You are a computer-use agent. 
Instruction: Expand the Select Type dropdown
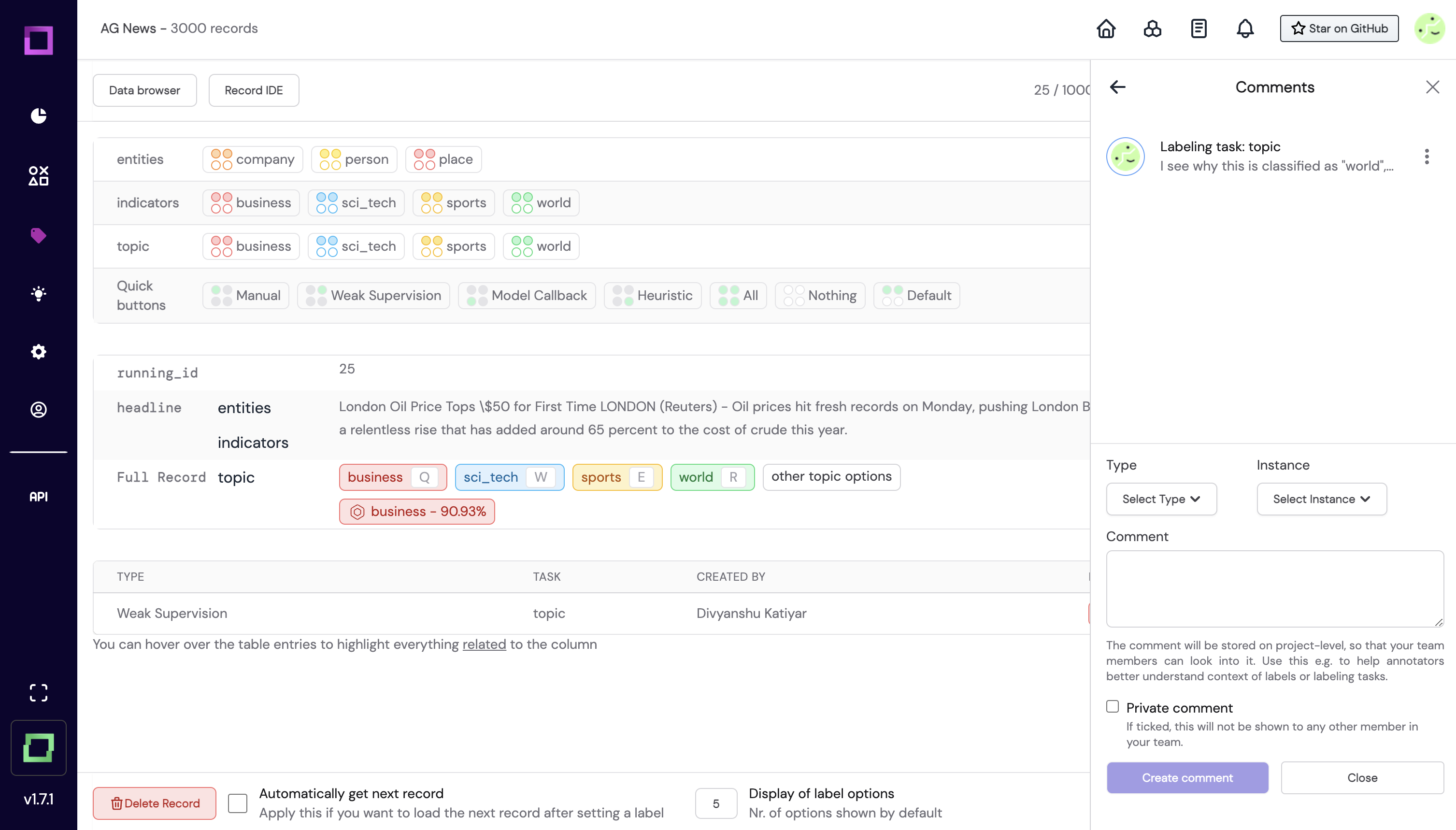pyautogui.click(x=1161, y=499)
